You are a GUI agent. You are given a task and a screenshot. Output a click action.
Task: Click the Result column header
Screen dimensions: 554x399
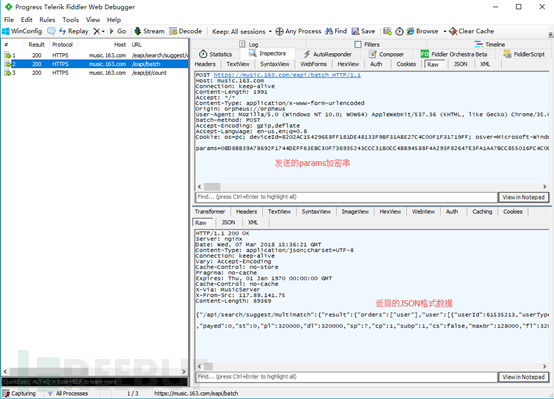click(x=37, y=45)
